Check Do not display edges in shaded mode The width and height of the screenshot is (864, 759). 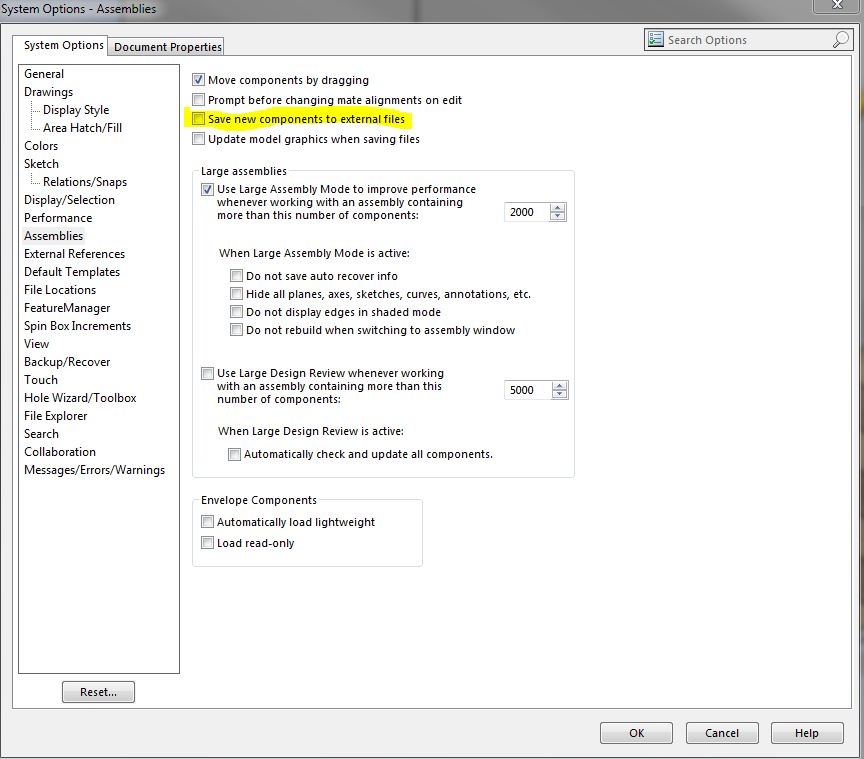pyautogui.click(x=236, y=312)
